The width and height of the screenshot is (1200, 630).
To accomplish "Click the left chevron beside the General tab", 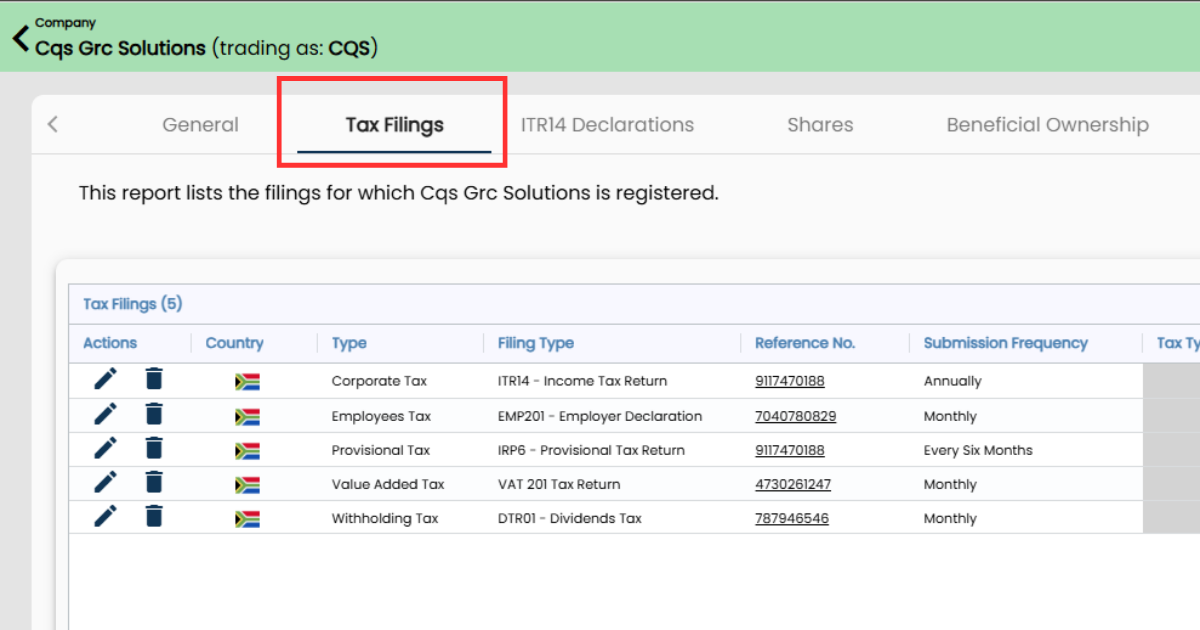I will 53,124.
